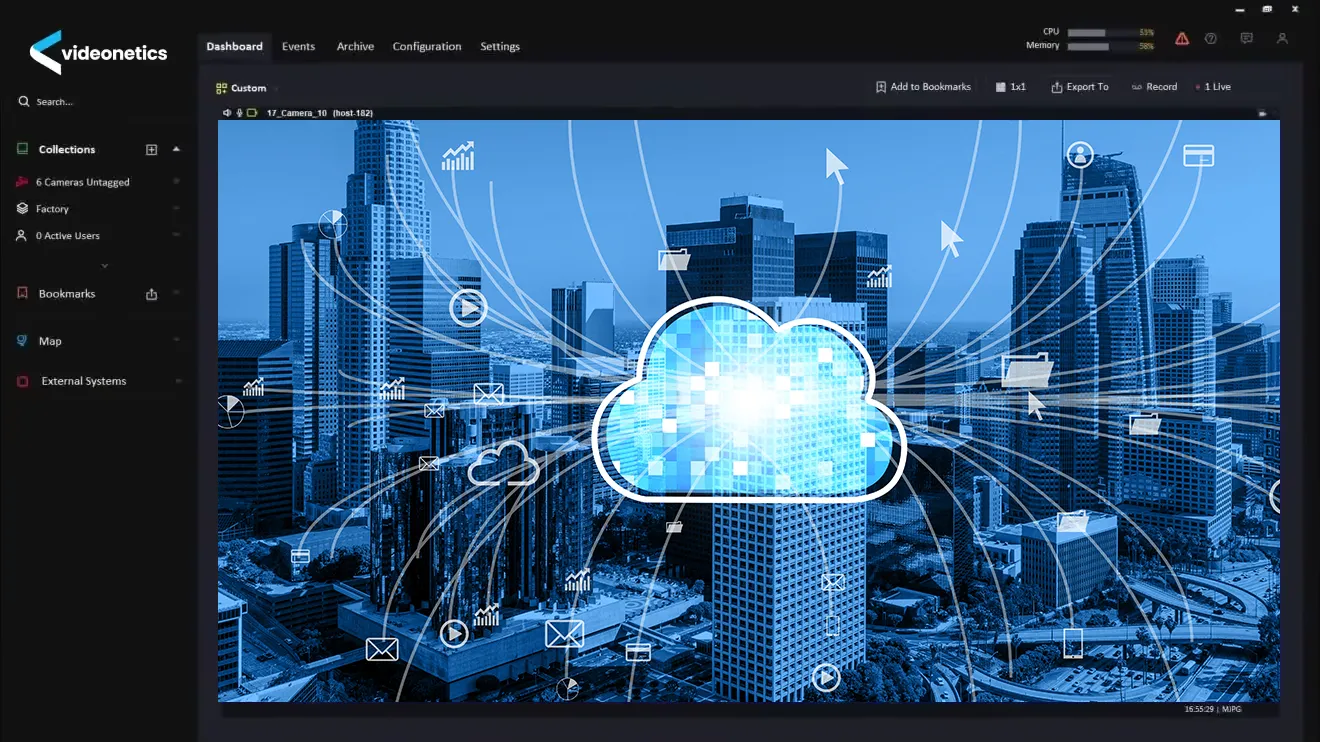Open the messages chat bubble icon
The height and width of the screenshot is (742, 1320).
coord(1246,39)
